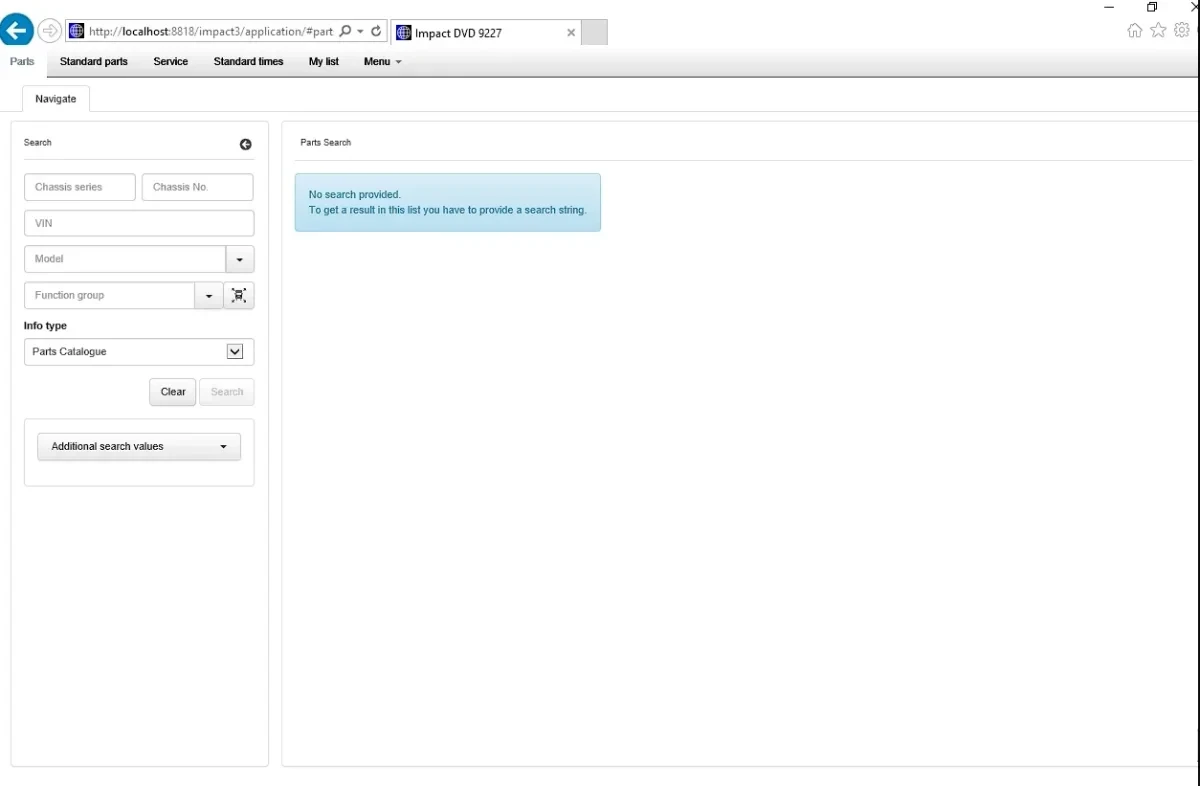The image size is (1200, 786).
Task: Expand the Model dropdown arrow
Action: pyautogui.click(x=240, y=259)
